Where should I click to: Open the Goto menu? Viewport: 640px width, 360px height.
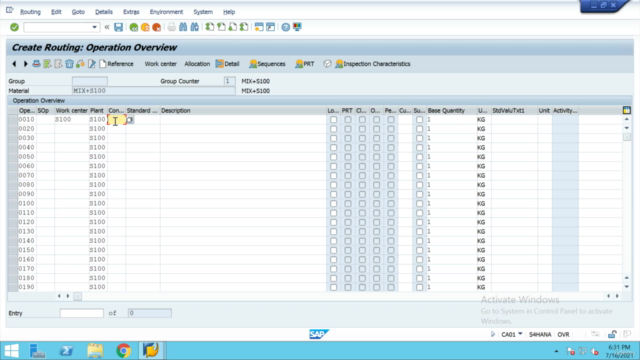pos(78,12)
